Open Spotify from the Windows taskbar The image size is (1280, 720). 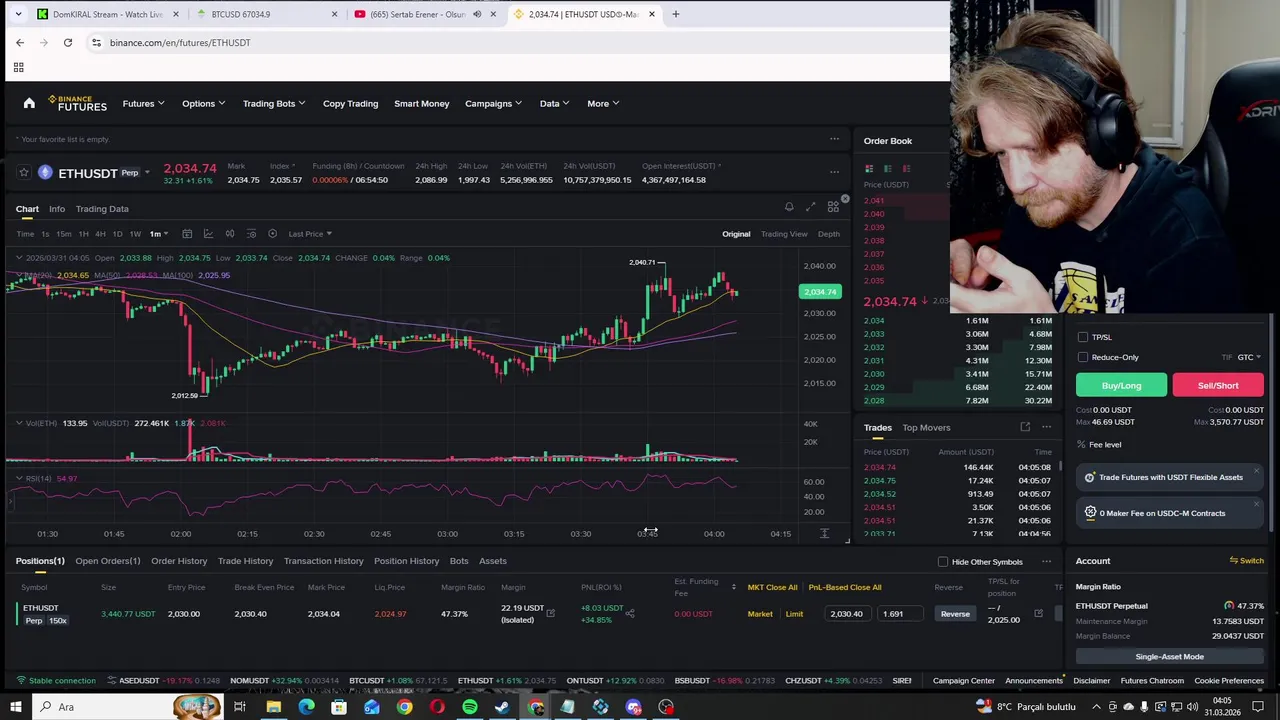pos(470,707)
